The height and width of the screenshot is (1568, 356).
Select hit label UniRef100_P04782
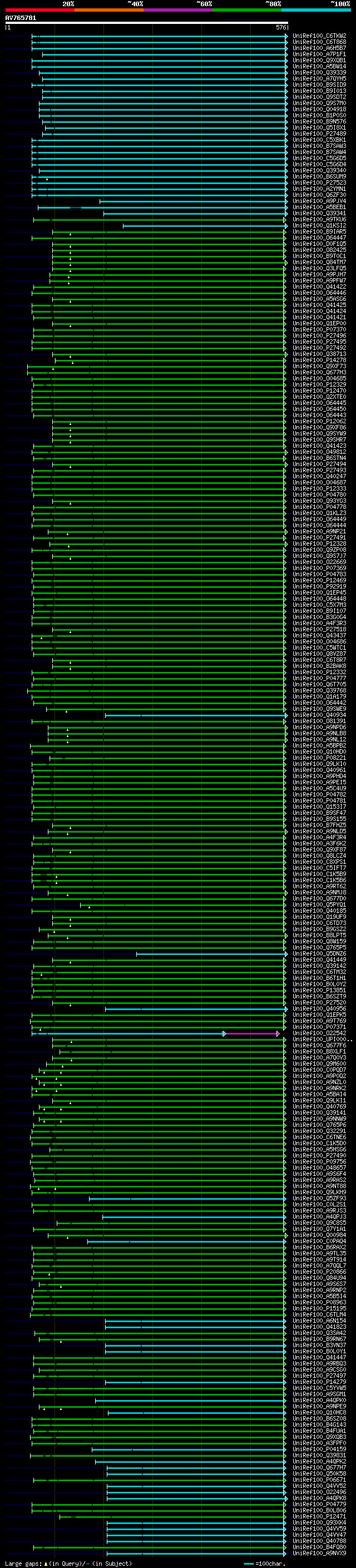coord(319,795)
